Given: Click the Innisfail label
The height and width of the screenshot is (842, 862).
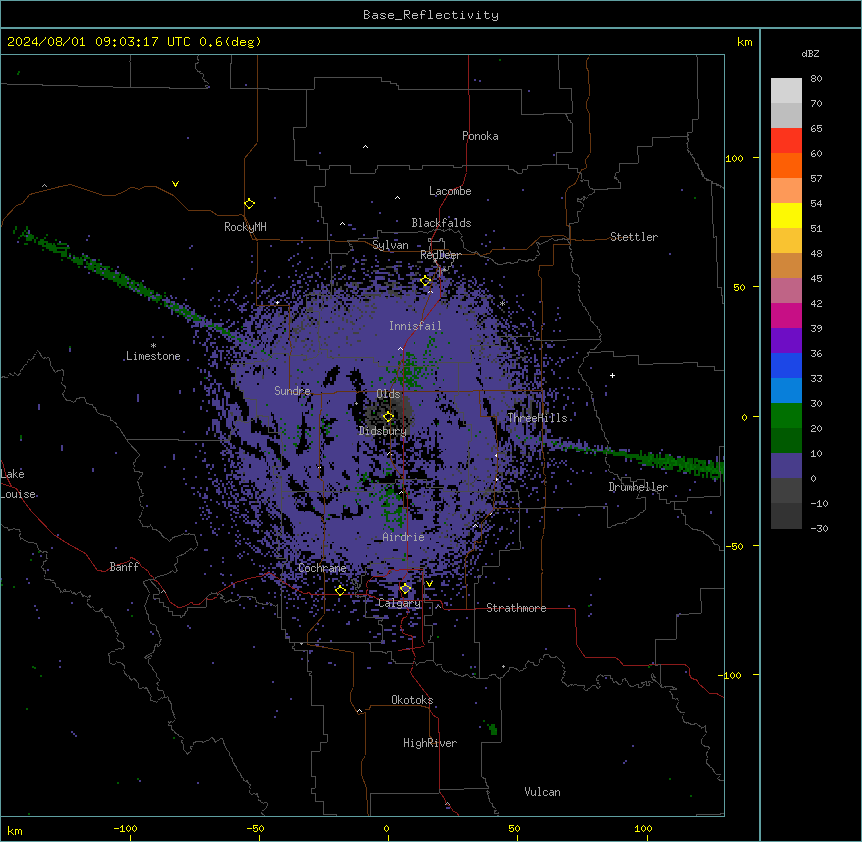Looking at the screenshot, I should [x=415, y=326].
